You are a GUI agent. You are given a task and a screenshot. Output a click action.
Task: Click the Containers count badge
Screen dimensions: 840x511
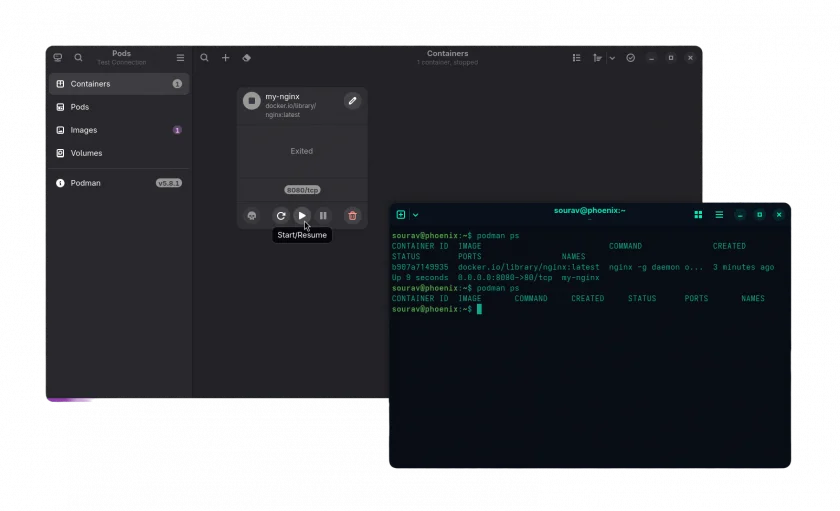point(177,84)
